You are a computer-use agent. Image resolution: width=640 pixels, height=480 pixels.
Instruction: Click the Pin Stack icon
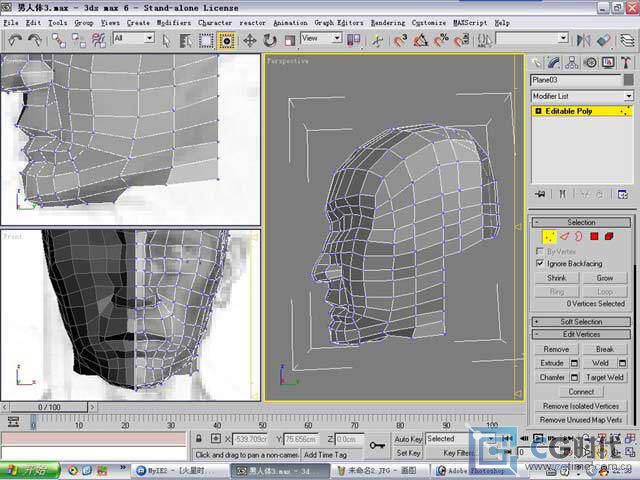point(540,194)
